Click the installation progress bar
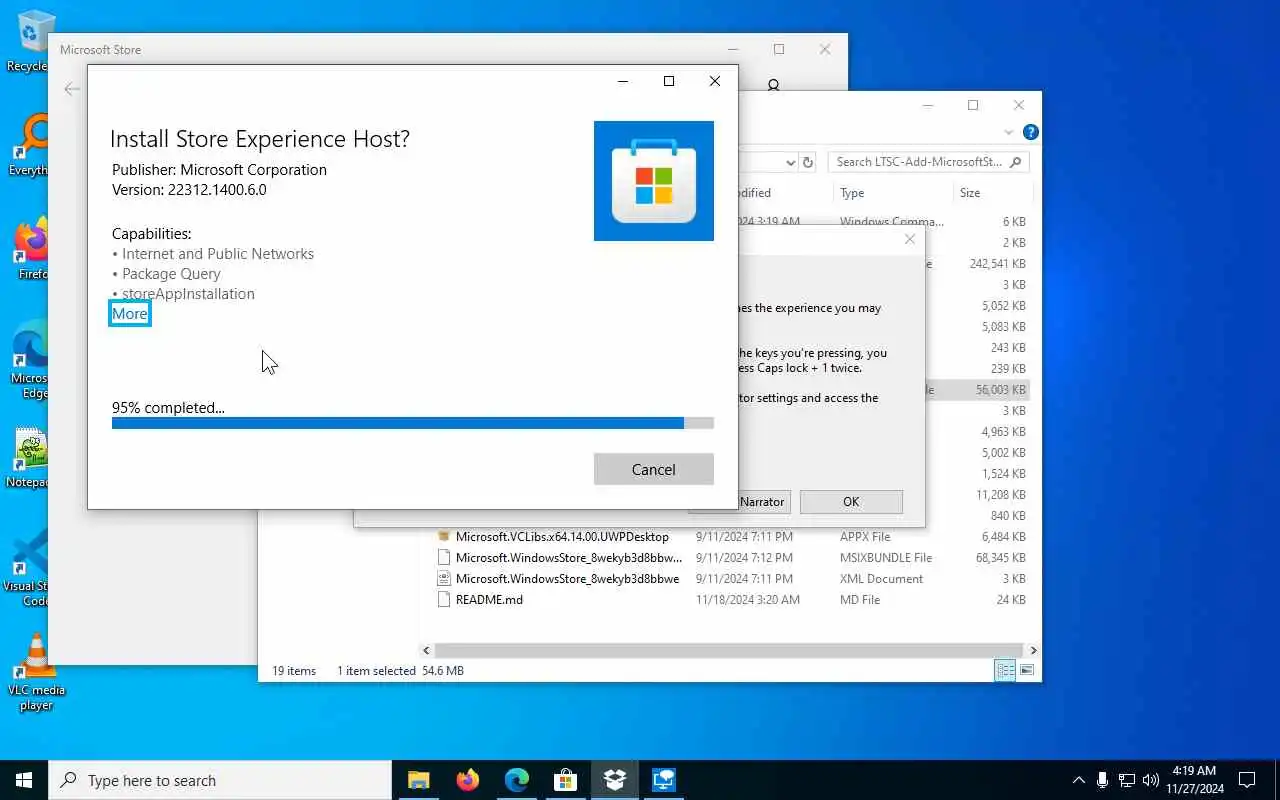The height and width of the screenshot is (800, 1280). 413,423
